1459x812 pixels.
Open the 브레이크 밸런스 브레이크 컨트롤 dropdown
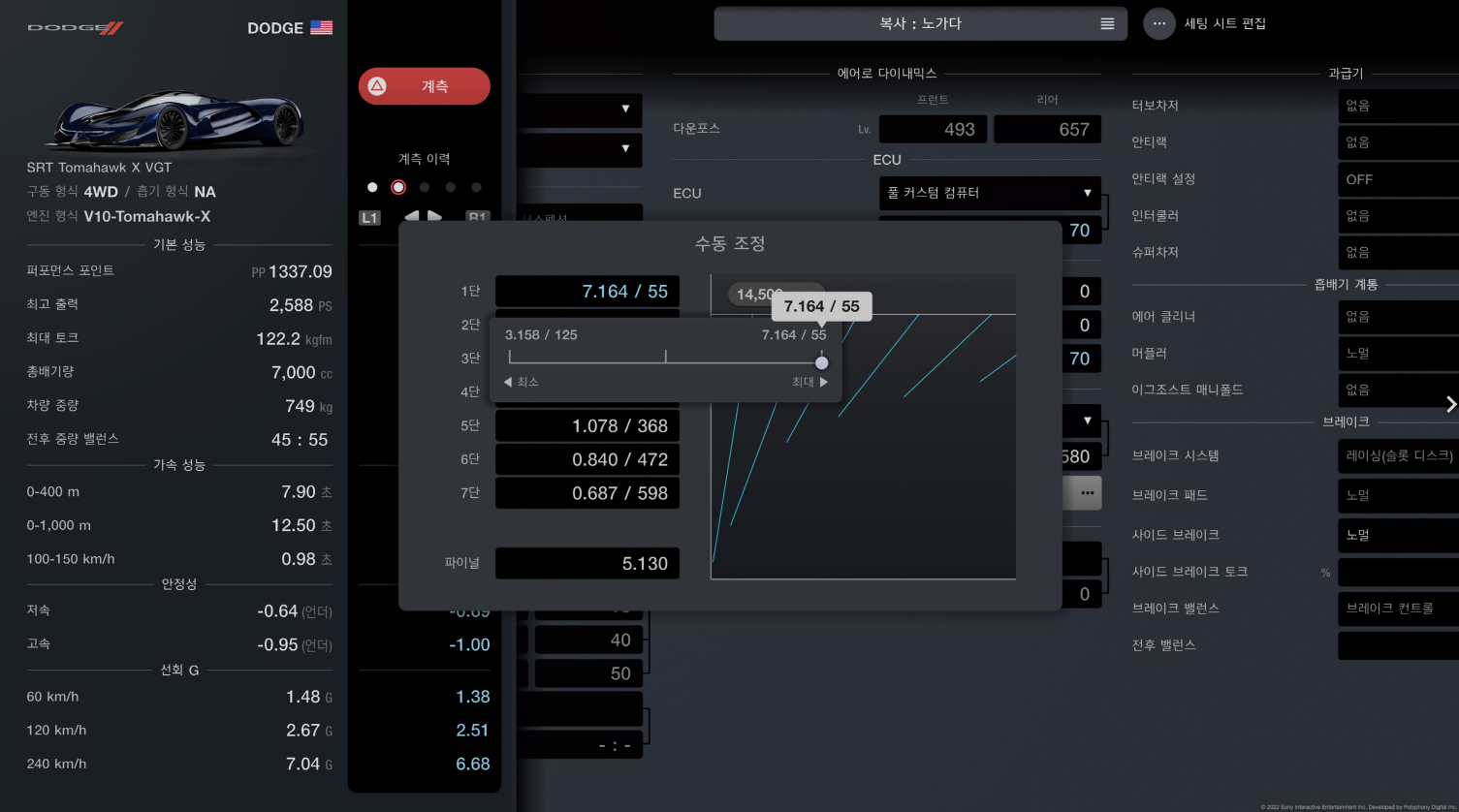1398,609
